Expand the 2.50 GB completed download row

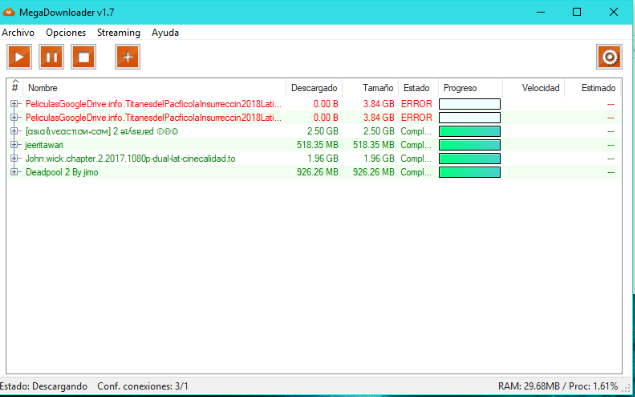tap(14, 131)
